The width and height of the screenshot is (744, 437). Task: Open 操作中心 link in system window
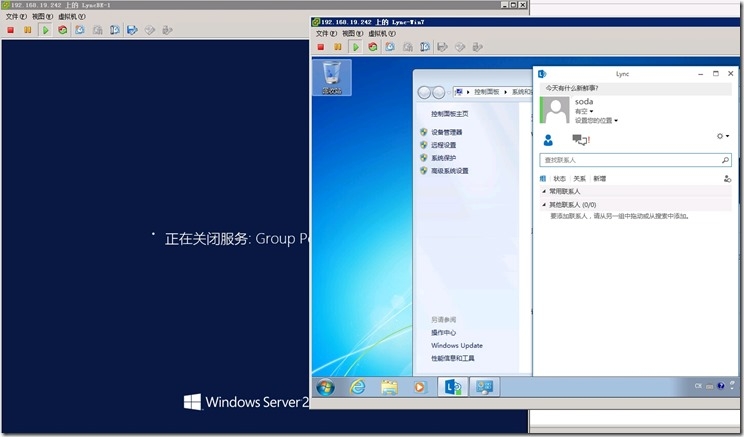(x=443, y=333)
